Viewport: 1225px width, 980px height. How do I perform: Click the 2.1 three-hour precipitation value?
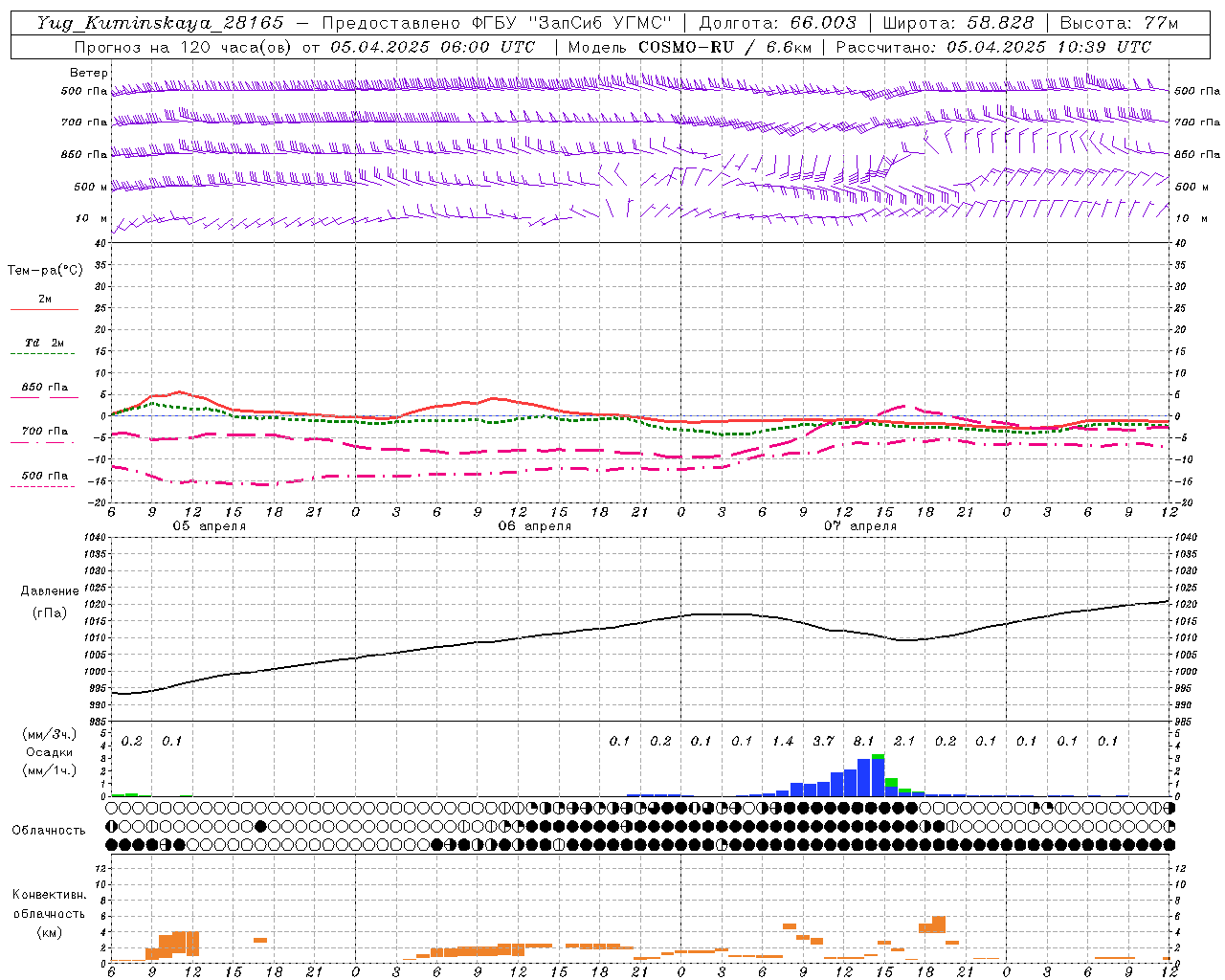[904, 742]
